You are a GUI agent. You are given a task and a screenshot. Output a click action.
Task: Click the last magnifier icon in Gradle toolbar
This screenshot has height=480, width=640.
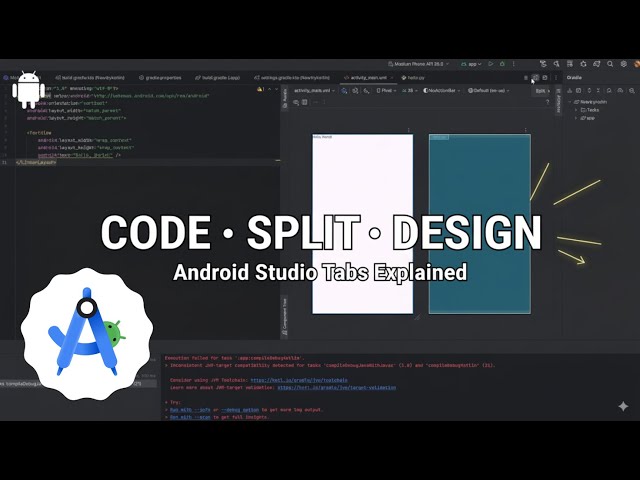[632, 91]
